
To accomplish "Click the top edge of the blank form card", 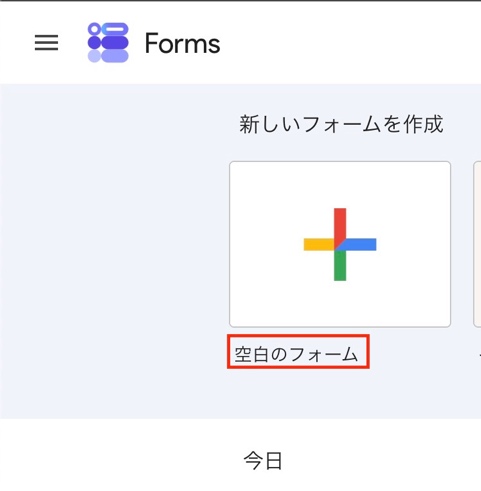I will 340,162.
